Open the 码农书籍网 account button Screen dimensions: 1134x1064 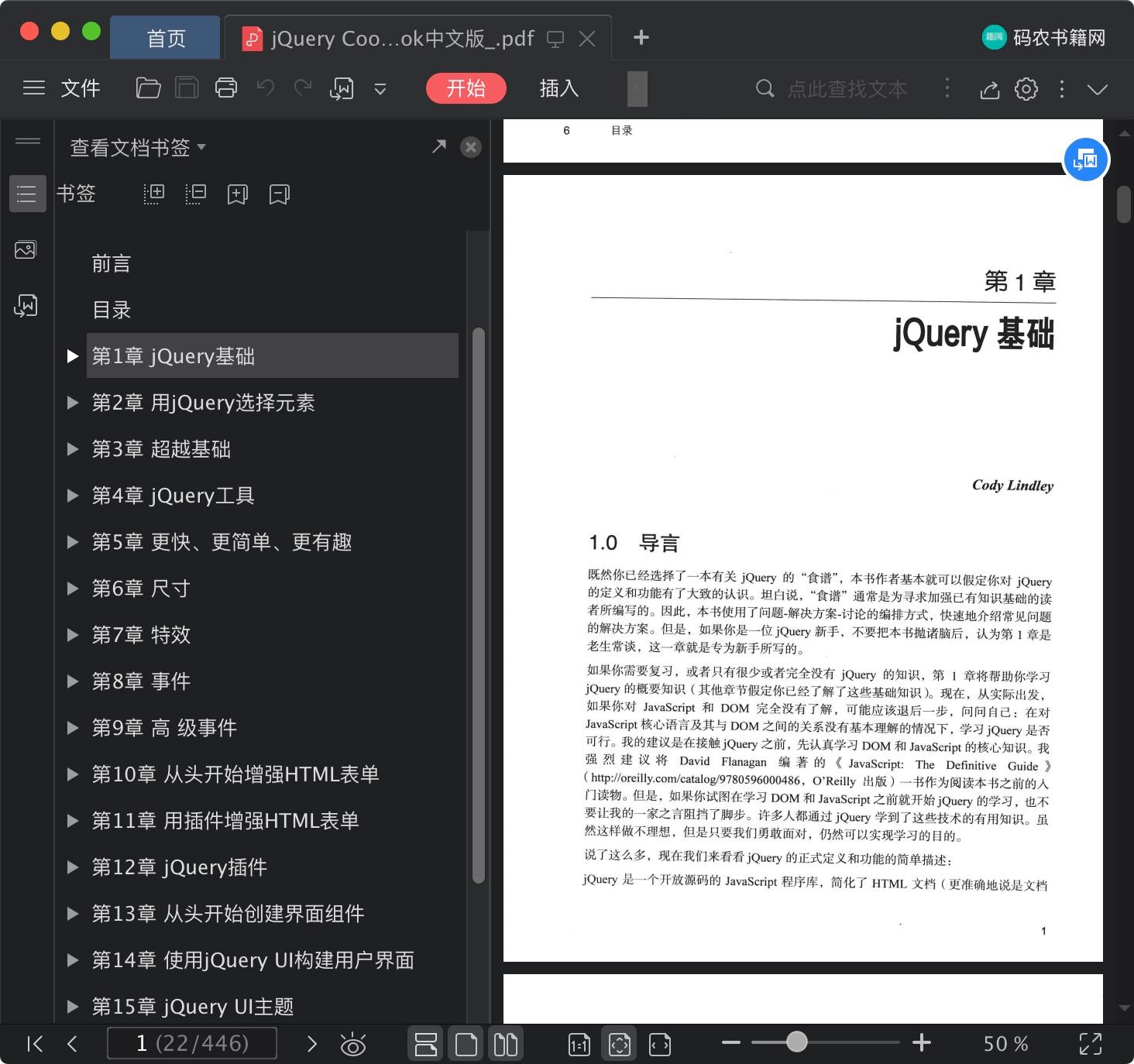pyautogui.click(x=1043, y=37)
